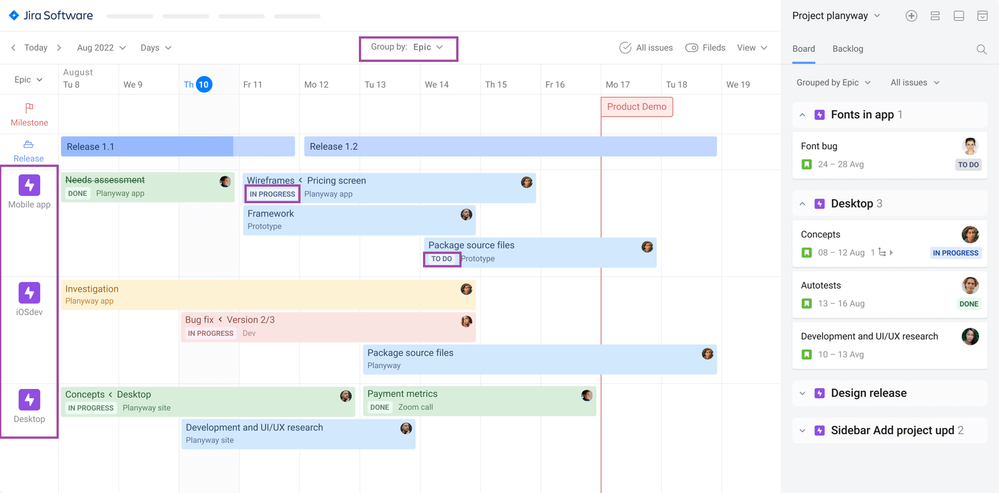Click the Jira Software logo

[x=51, y=15]
